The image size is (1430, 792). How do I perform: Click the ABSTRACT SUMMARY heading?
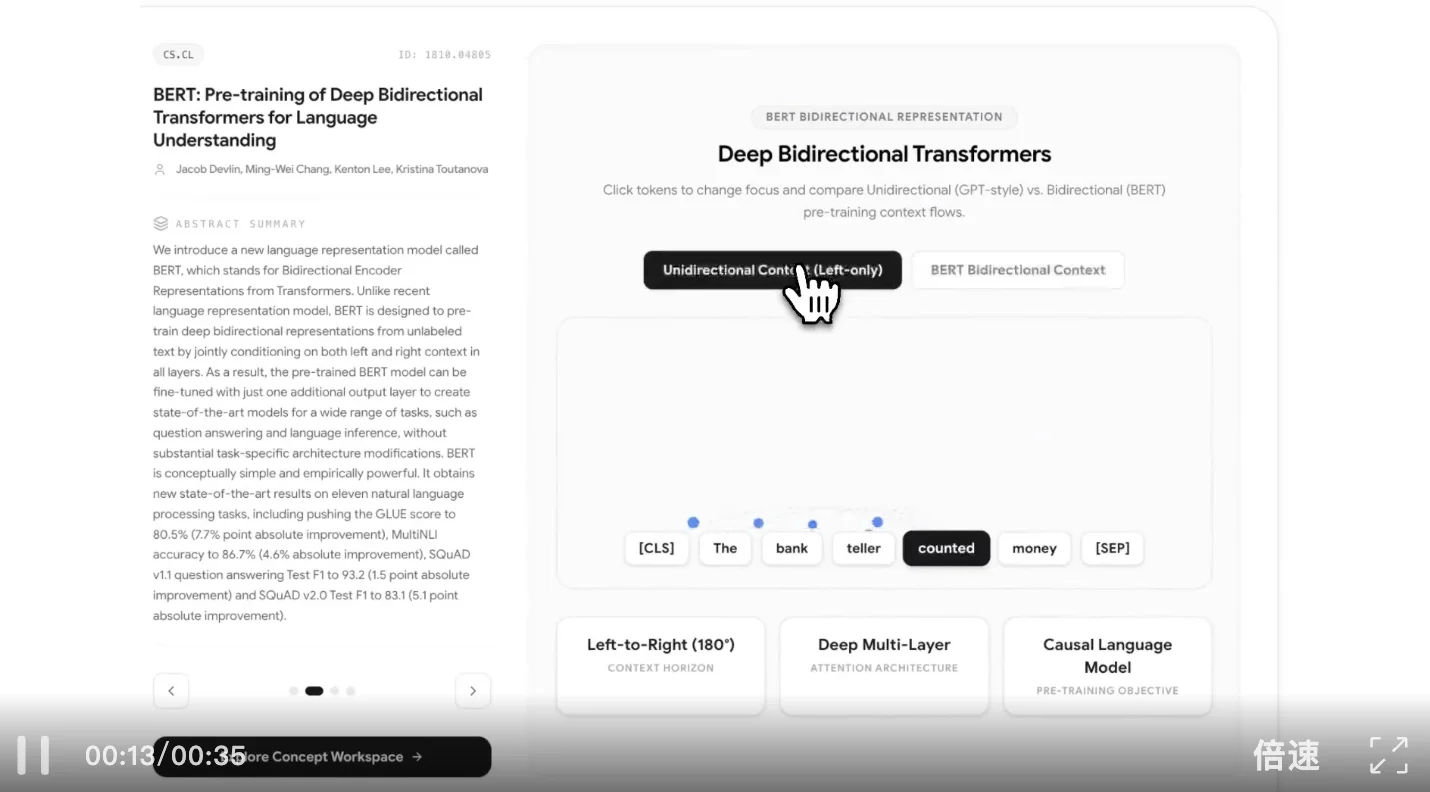(x=241, y=224)
